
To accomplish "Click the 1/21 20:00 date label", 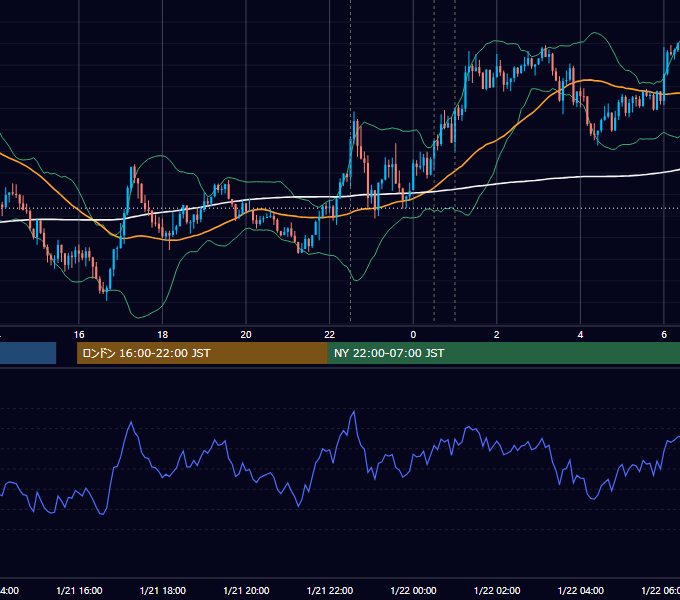I will 246,590.
